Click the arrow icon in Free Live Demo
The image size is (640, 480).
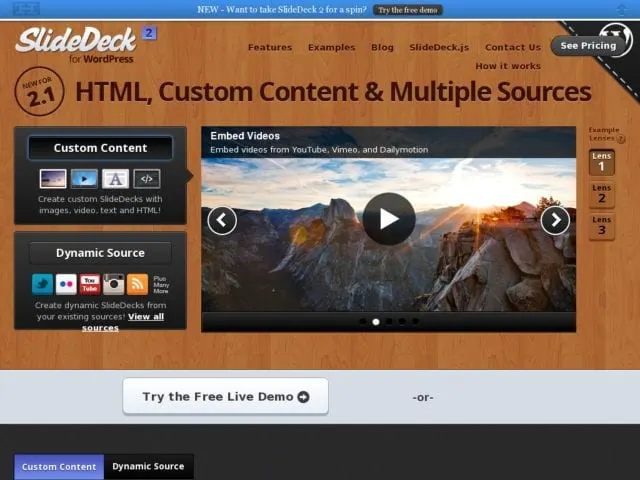tap(303, 397)
